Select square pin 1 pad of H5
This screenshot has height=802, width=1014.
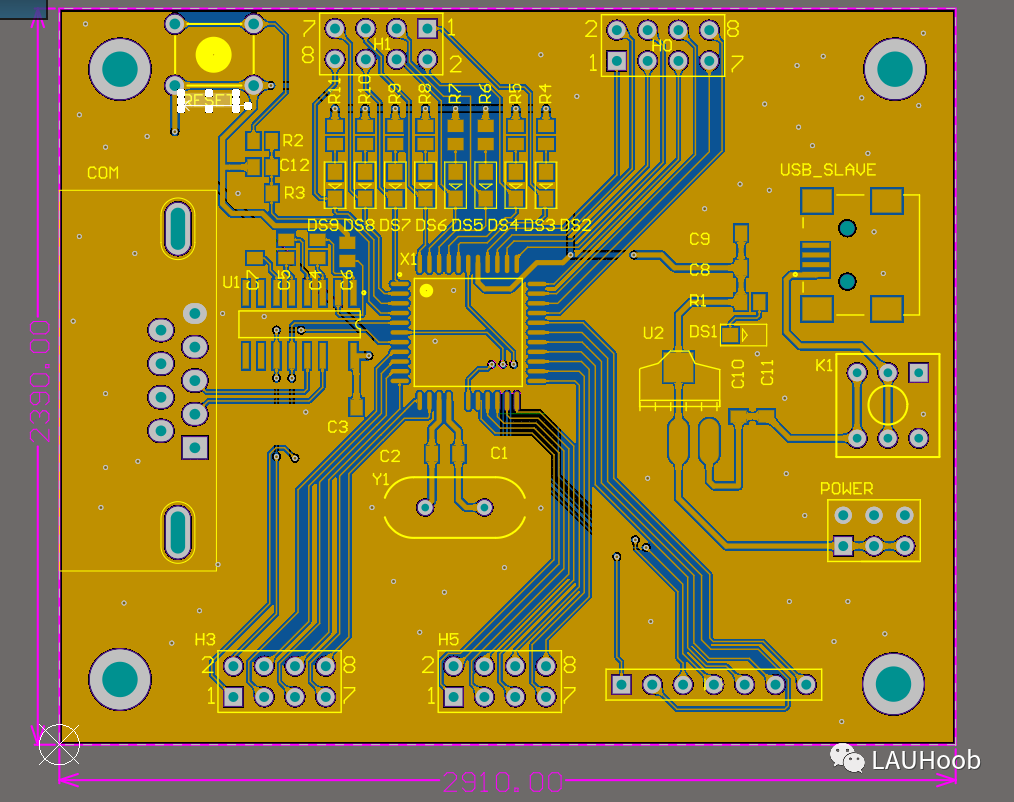pos(453,697)
